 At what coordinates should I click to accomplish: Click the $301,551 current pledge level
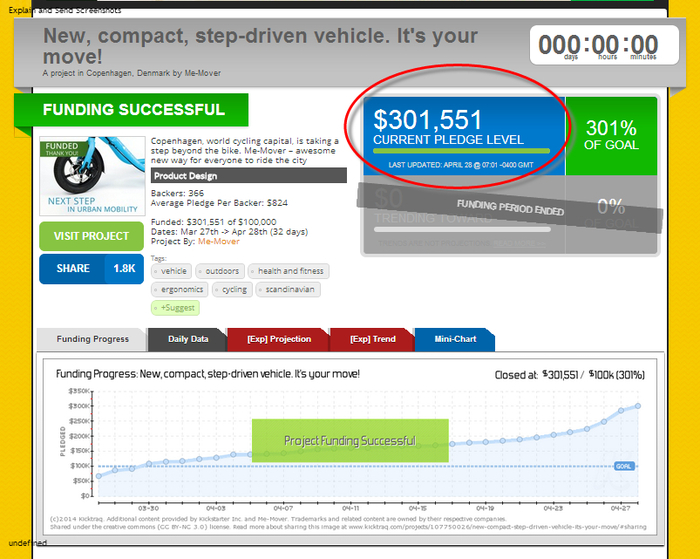[428, 120]
